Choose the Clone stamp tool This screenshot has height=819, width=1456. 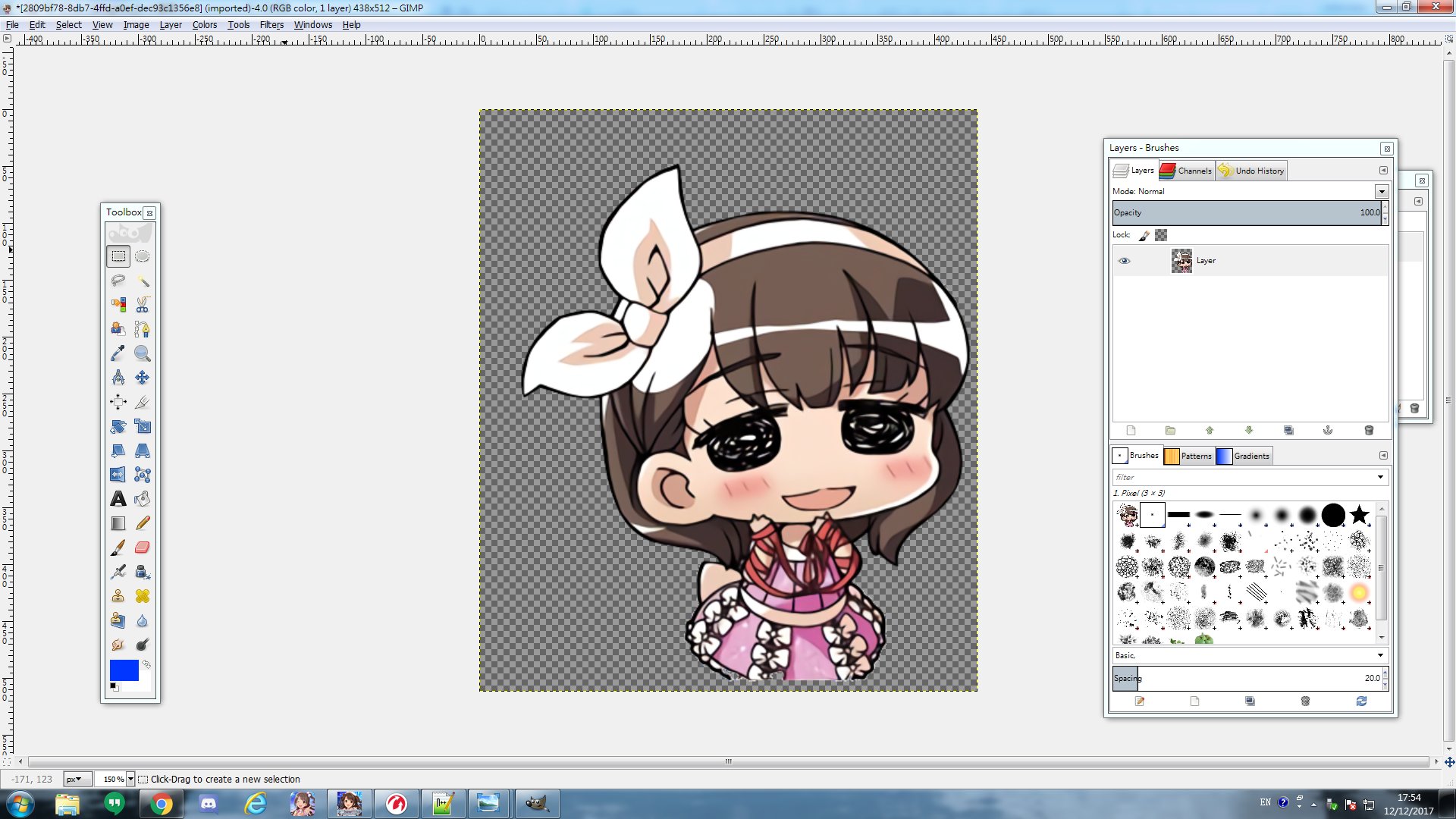pos(118,596)
